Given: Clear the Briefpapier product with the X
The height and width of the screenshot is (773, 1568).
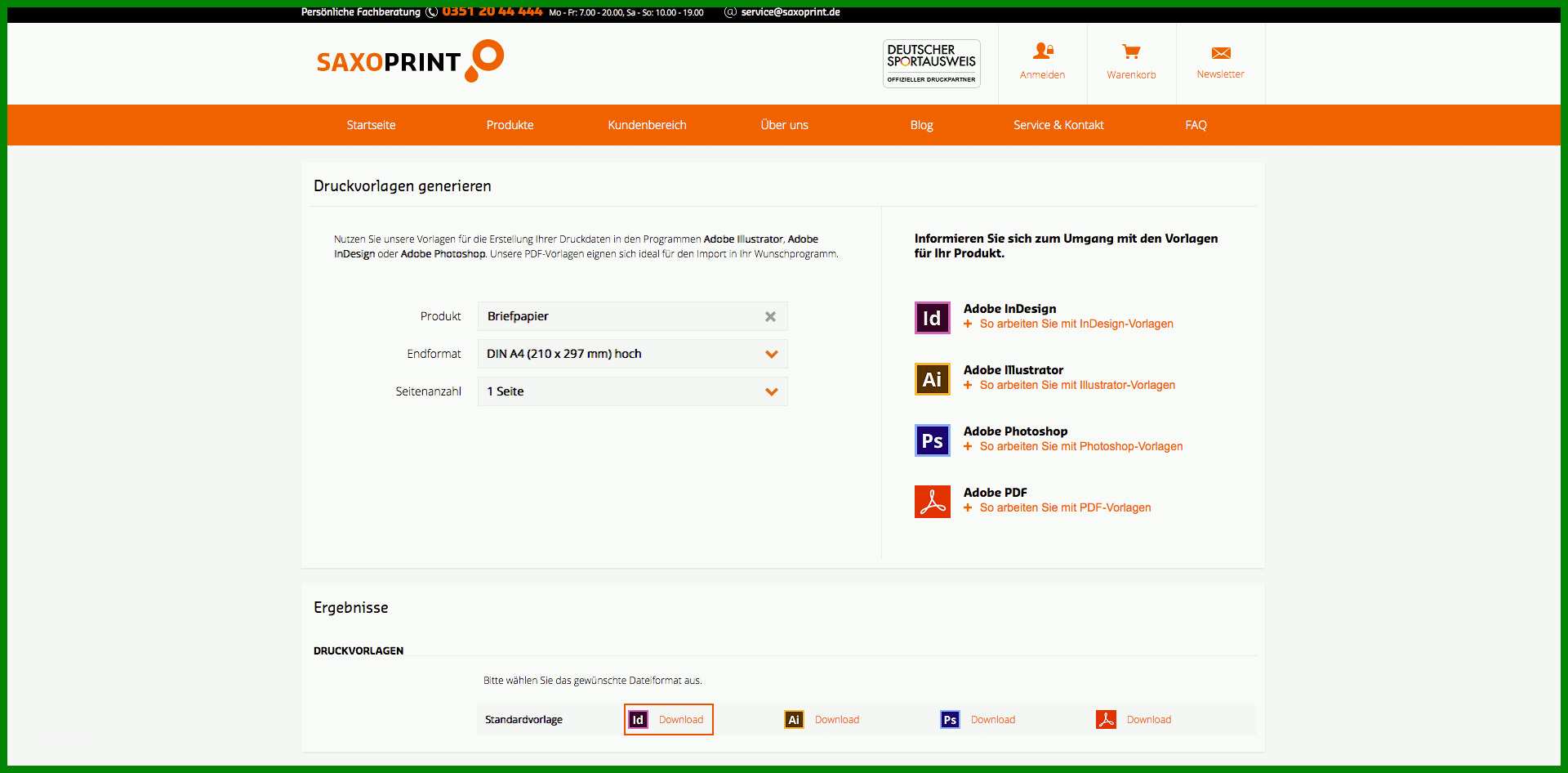Looking at the screenshot, I should (770, 317).
